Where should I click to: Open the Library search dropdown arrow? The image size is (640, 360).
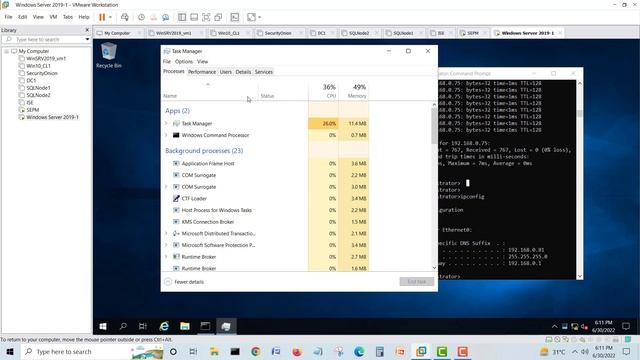click(87, 39)
